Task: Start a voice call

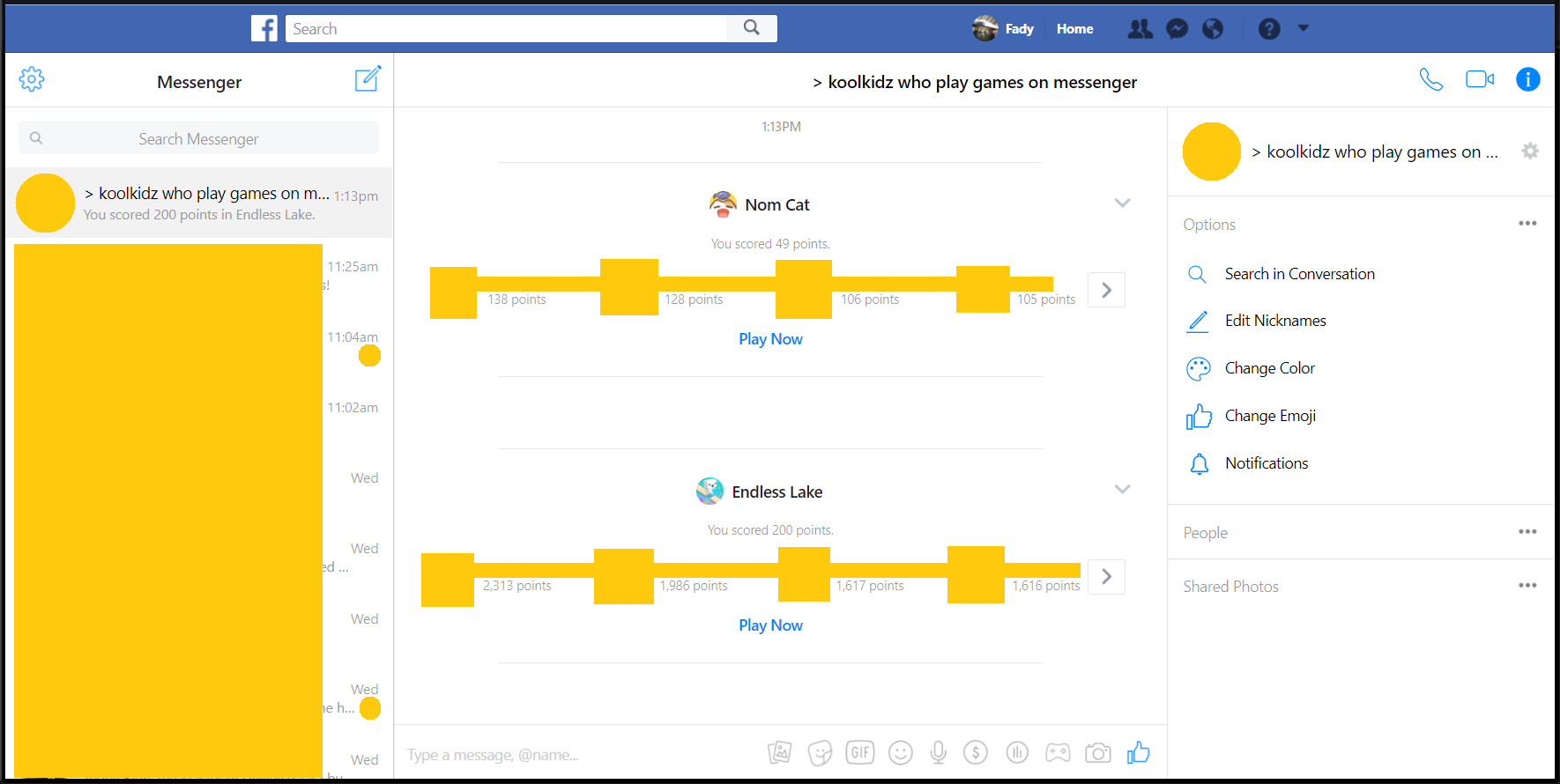Action: 1431,79
